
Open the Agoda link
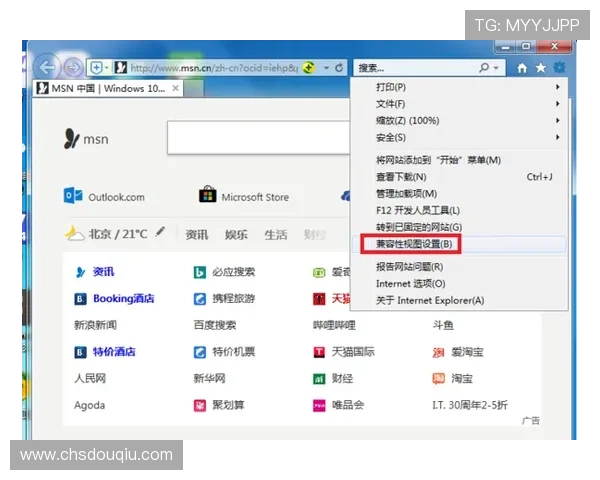click(90, 405)
